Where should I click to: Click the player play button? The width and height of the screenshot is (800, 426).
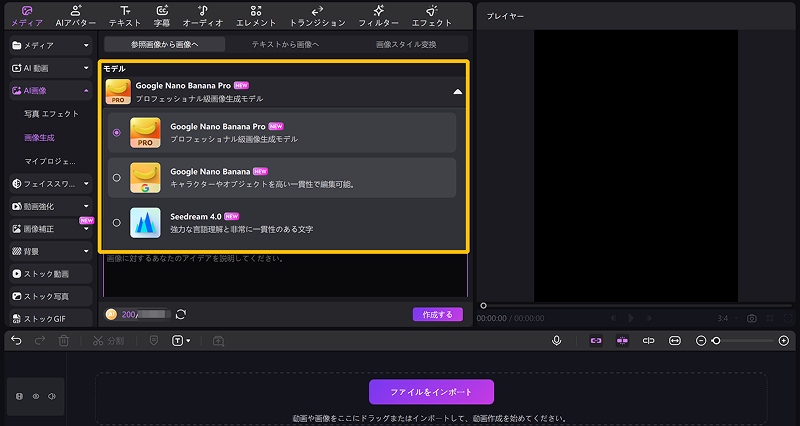(x=631, y=318)
